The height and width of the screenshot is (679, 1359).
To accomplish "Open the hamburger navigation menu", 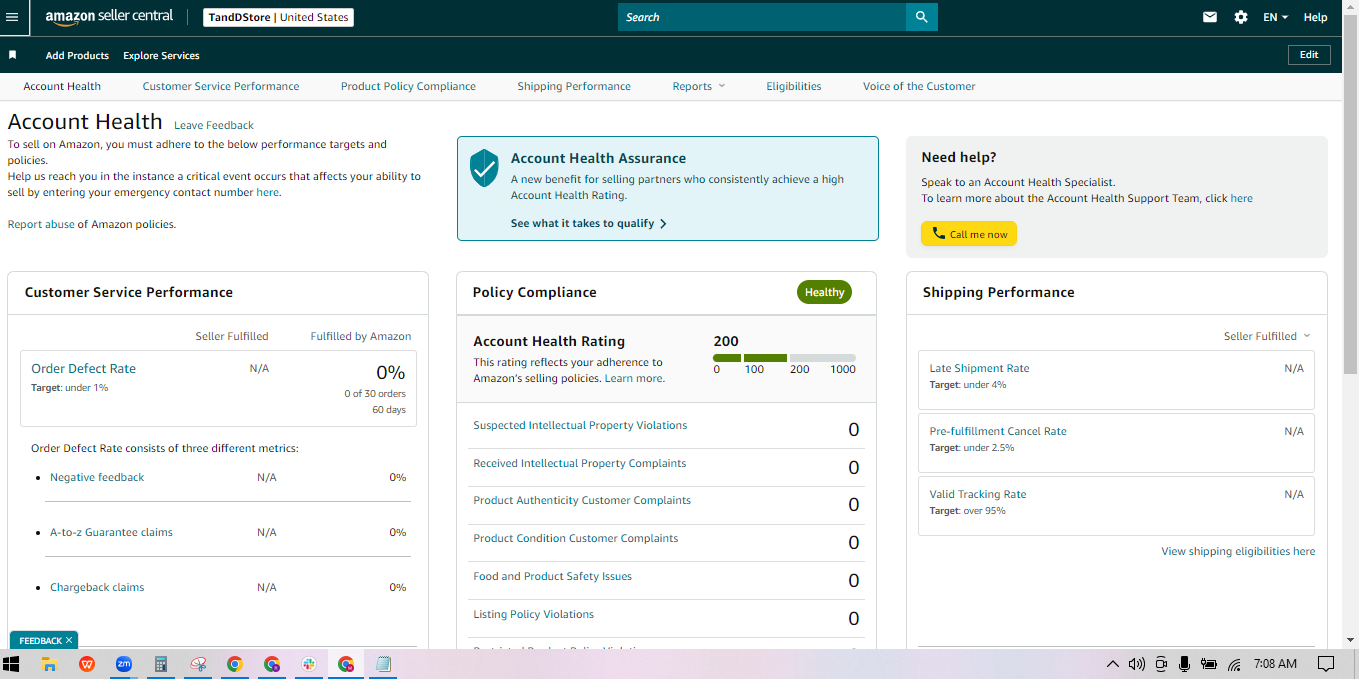I will click(12, 17).
